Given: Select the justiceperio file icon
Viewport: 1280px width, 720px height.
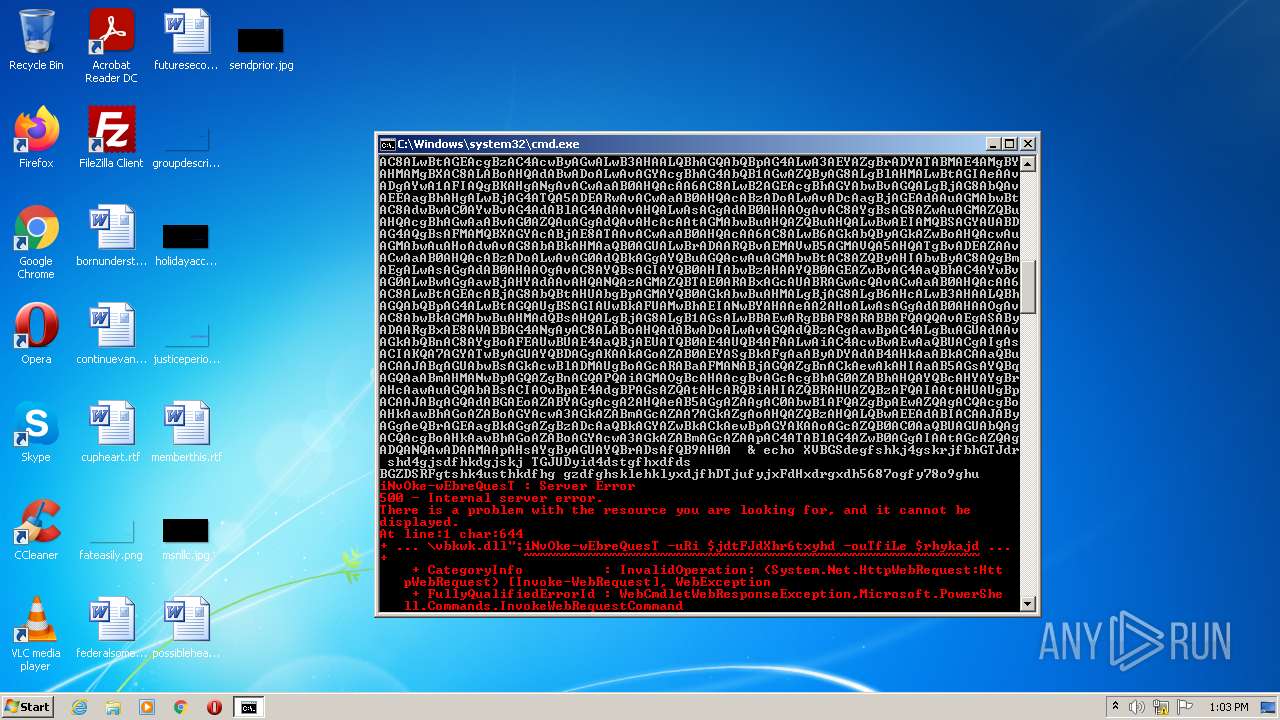Looking at the screenshot, I should 186,342.
